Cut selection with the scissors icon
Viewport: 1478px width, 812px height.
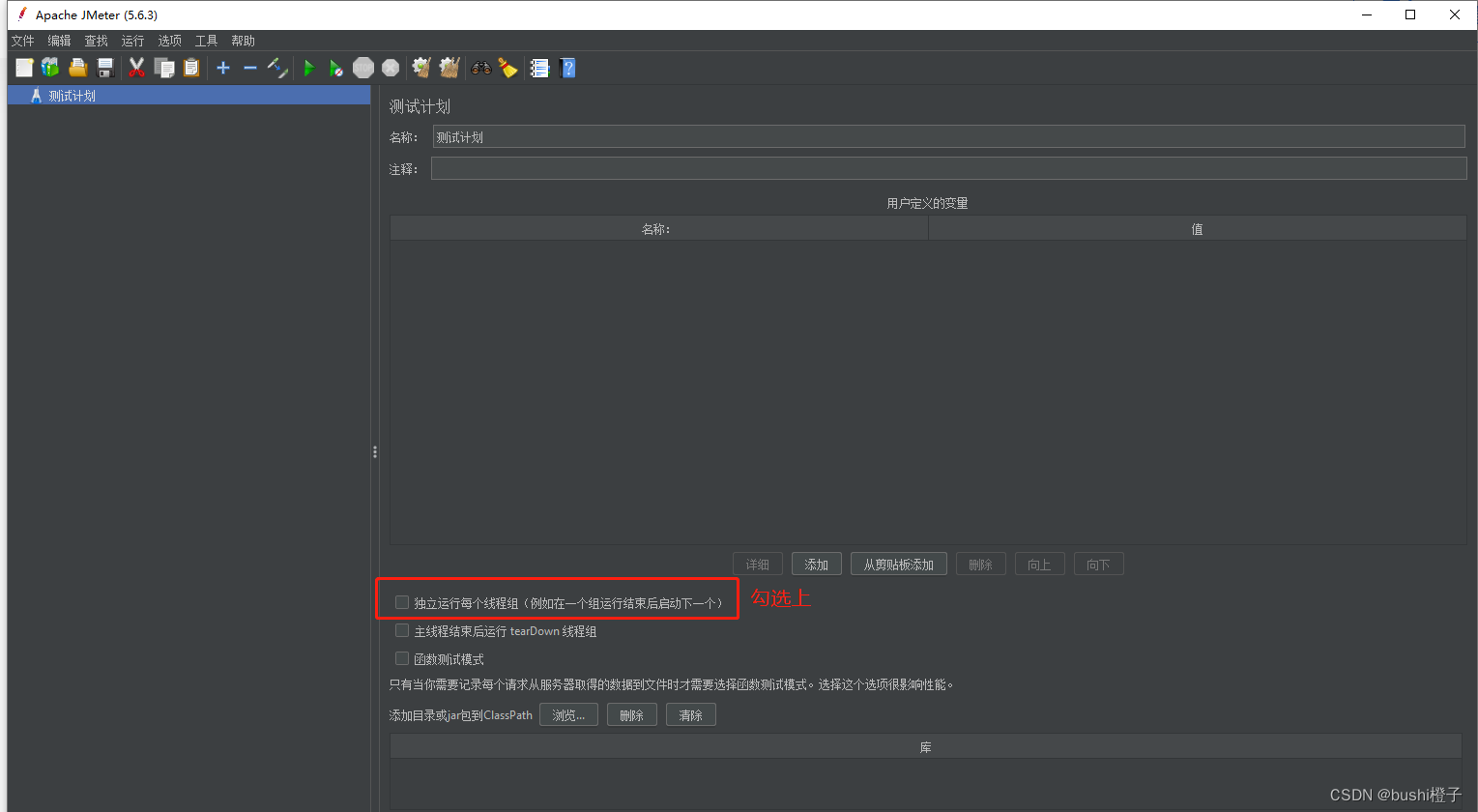tap(136, 68)
